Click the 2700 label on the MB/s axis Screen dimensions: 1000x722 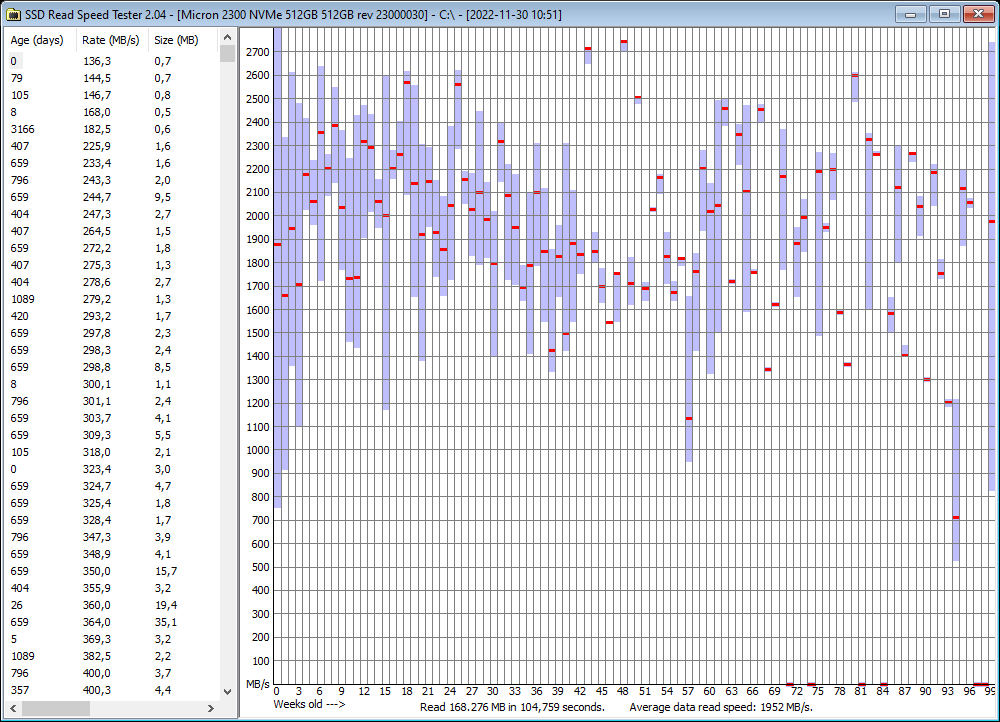coord(258,52)
